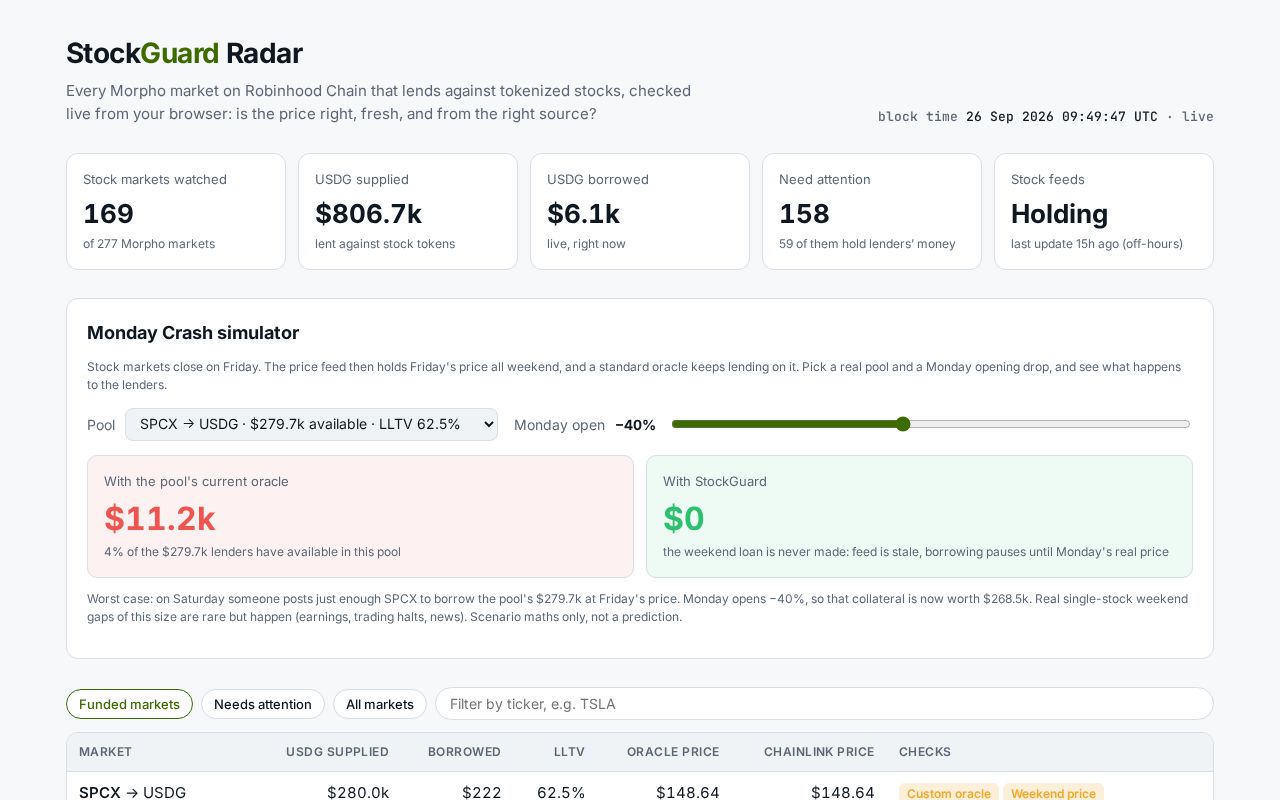Click the Weekend price check badge
This screenshot has height=800, width=1280.
pyautogui.click(x=1053, y=793)
